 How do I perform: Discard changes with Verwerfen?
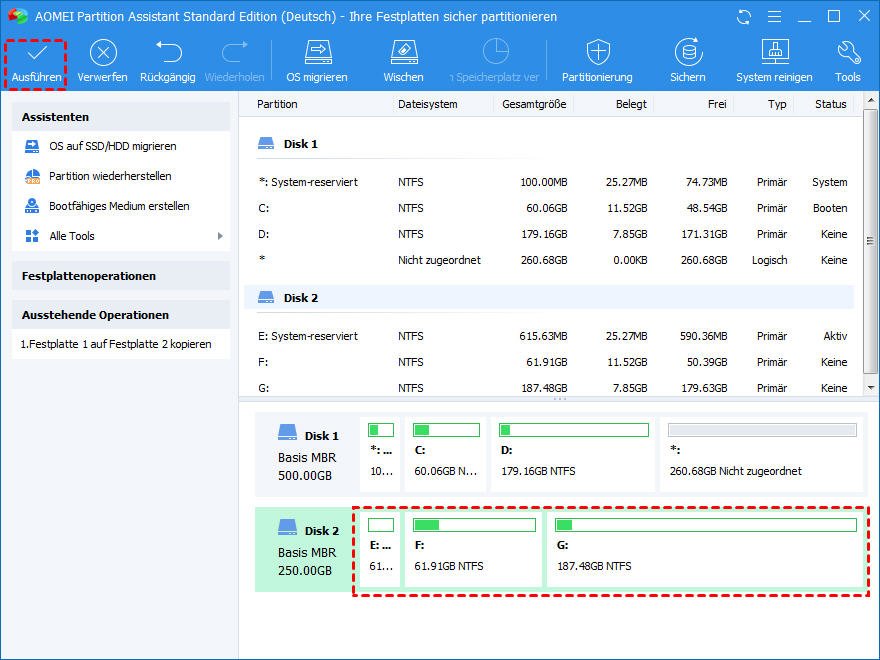(103, 63)
